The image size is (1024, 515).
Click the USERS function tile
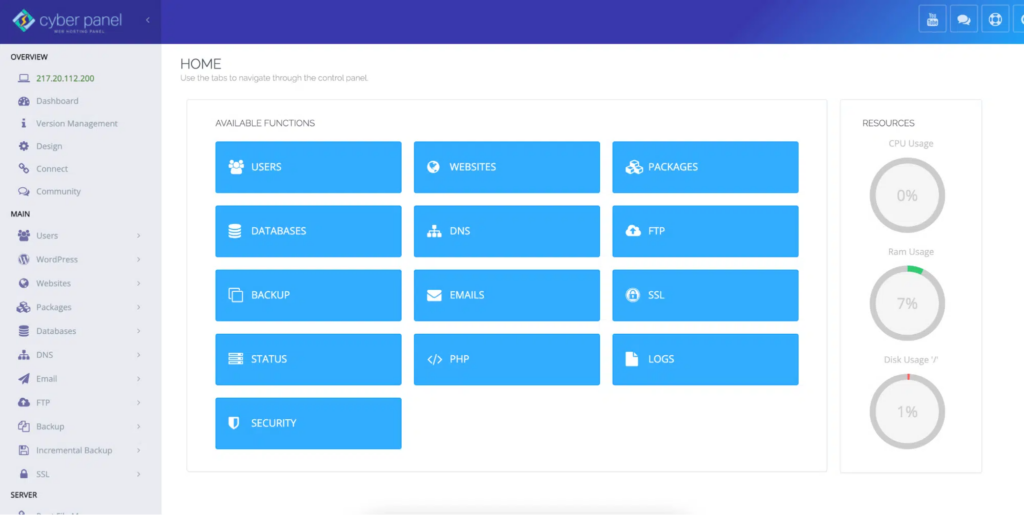click(x=308, y=167)
